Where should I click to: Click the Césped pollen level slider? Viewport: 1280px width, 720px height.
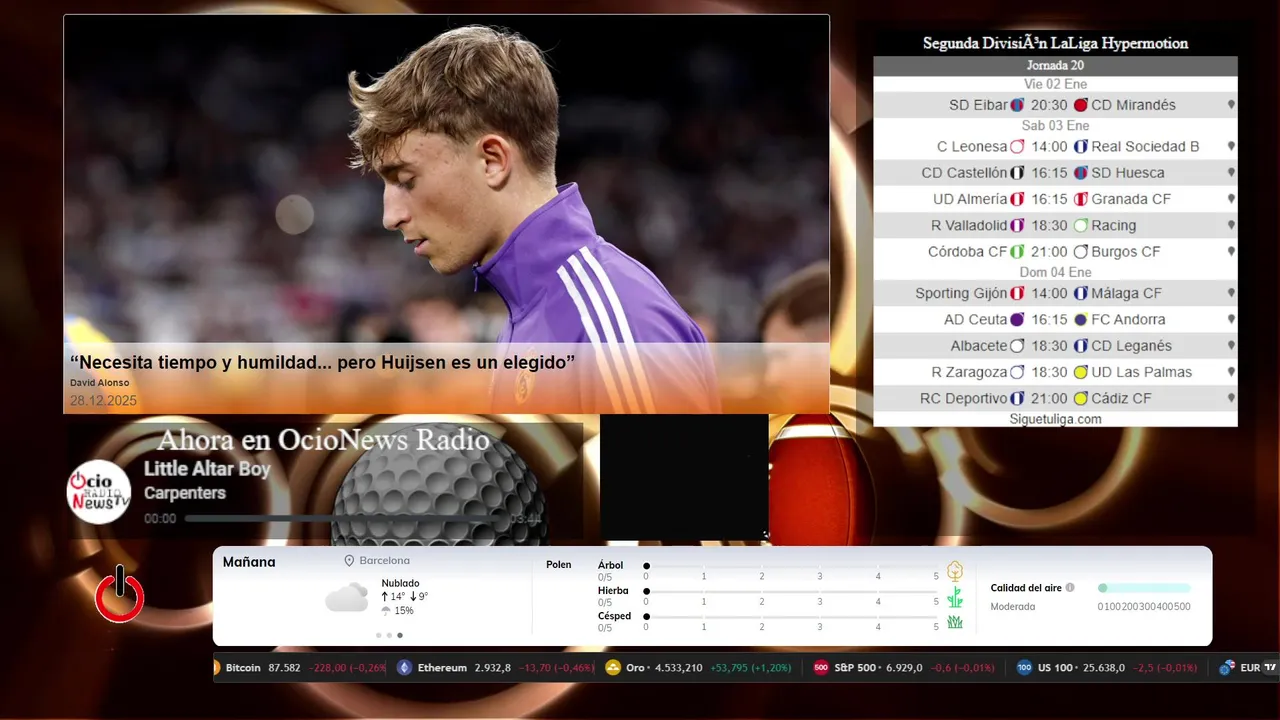coord(792,616)
